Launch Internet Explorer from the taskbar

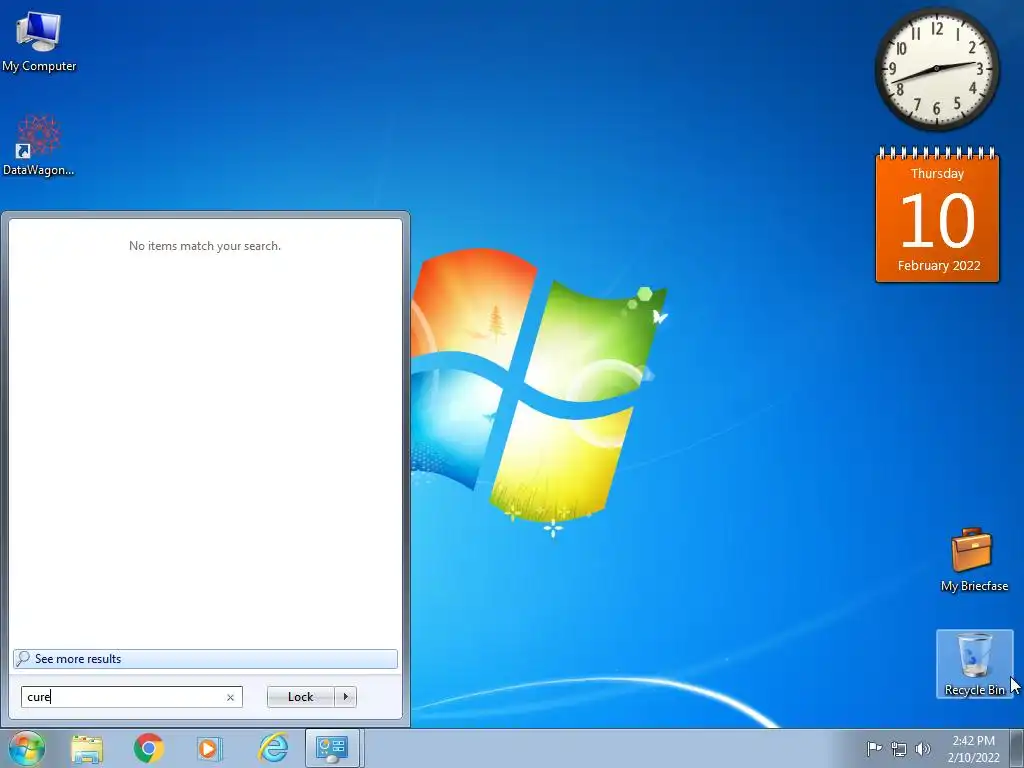273,748
